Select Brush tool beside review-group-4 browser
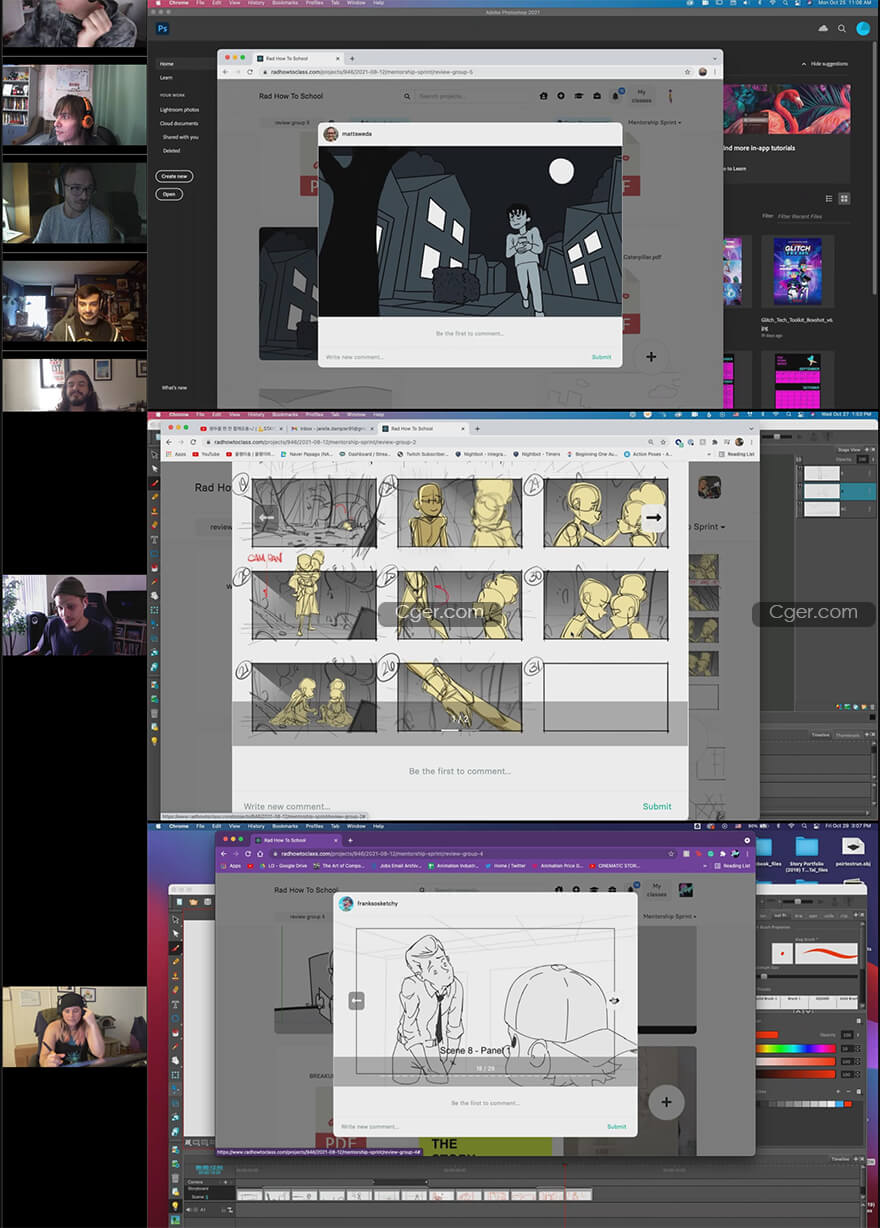 tap(175, 947)
